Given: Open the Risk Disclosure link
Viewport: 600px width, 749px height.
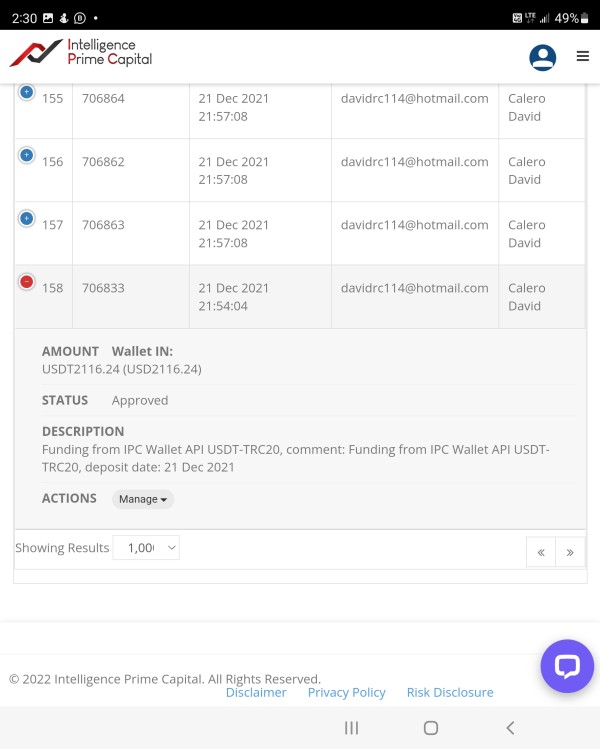Looking at the screenshot, I should pos(450,692).
